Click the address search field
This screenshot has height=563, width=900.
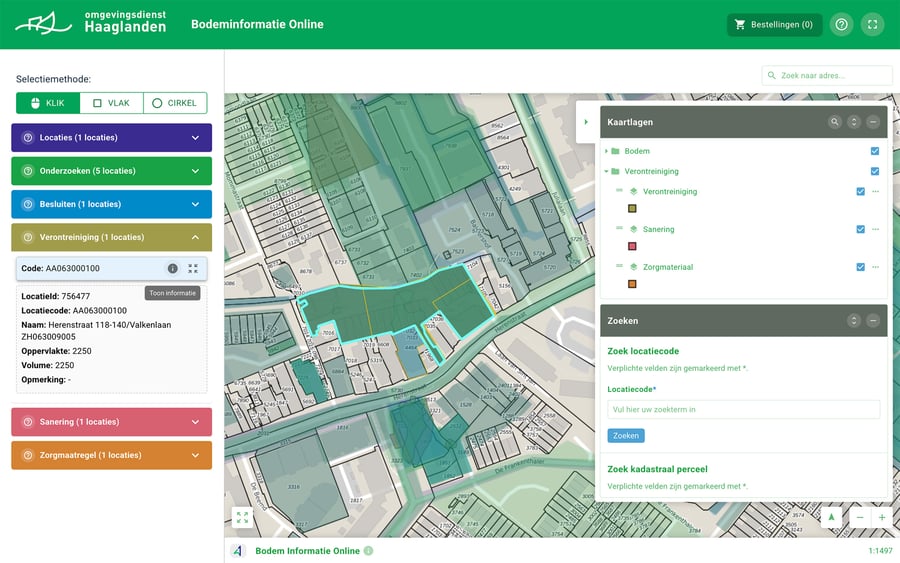827,75
